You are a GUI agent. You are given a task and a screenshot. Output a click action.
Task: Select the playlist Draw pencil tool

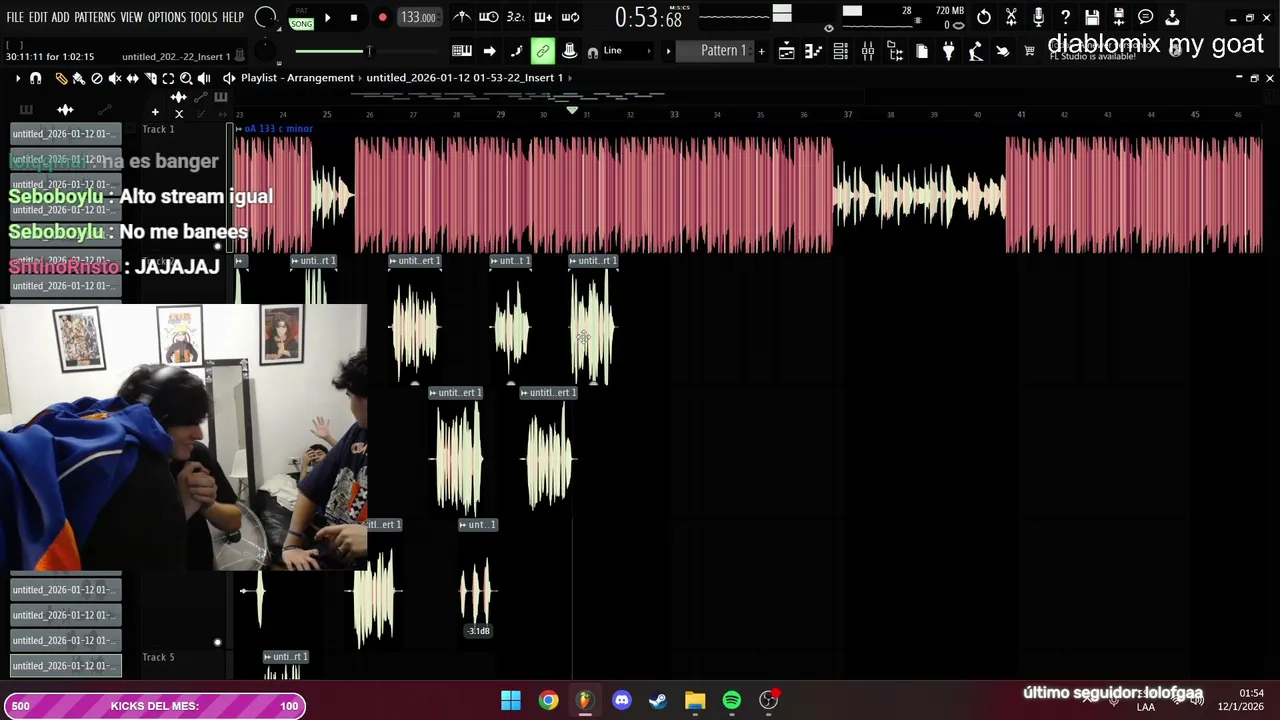tap(61, 78)
